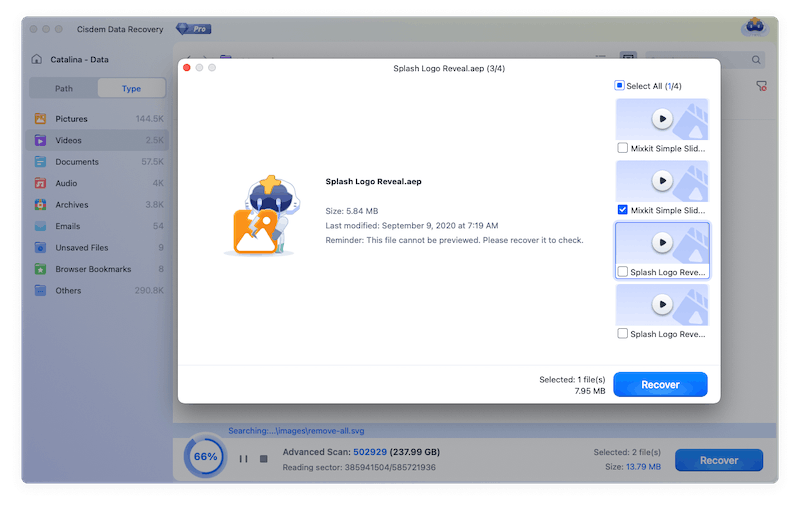The width and height of the screenshot is (800, 510).
Task: Check the last Splash Logo Reve checkbox
Action: coord(622,334)
